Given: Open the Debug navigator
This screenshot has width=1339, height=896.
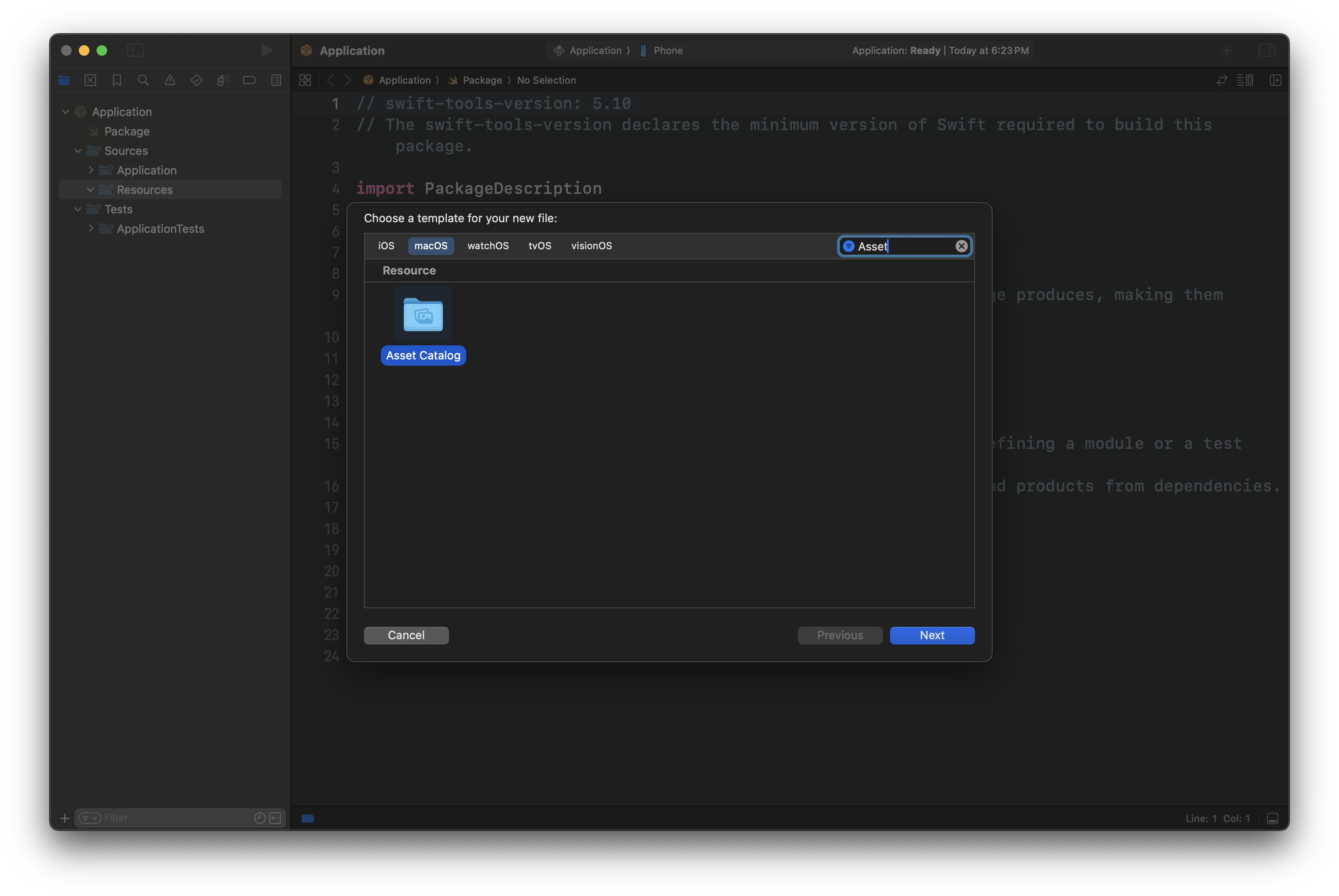Looking at the screenshot, I should 223,81.
